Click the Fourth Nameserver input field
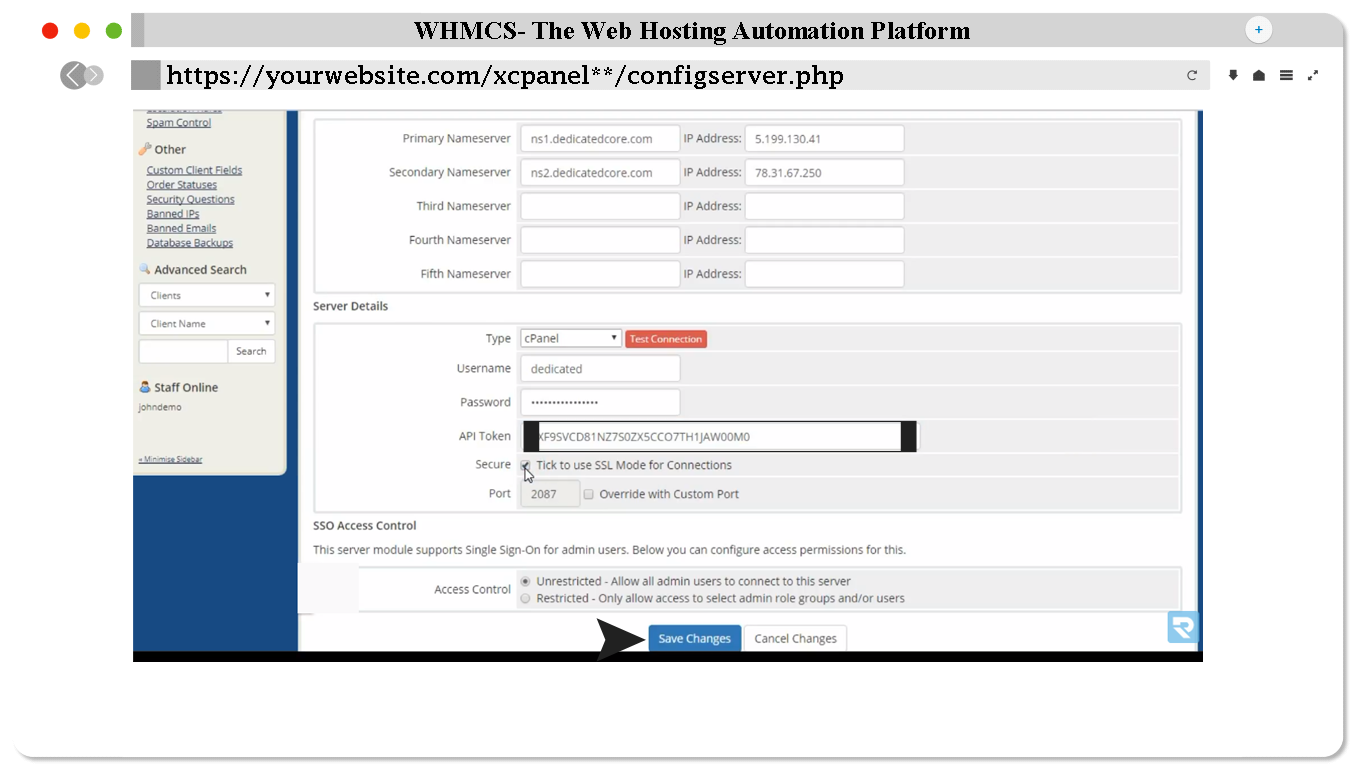The height and width of the screenshot is (769, 1362). [600, 240]
